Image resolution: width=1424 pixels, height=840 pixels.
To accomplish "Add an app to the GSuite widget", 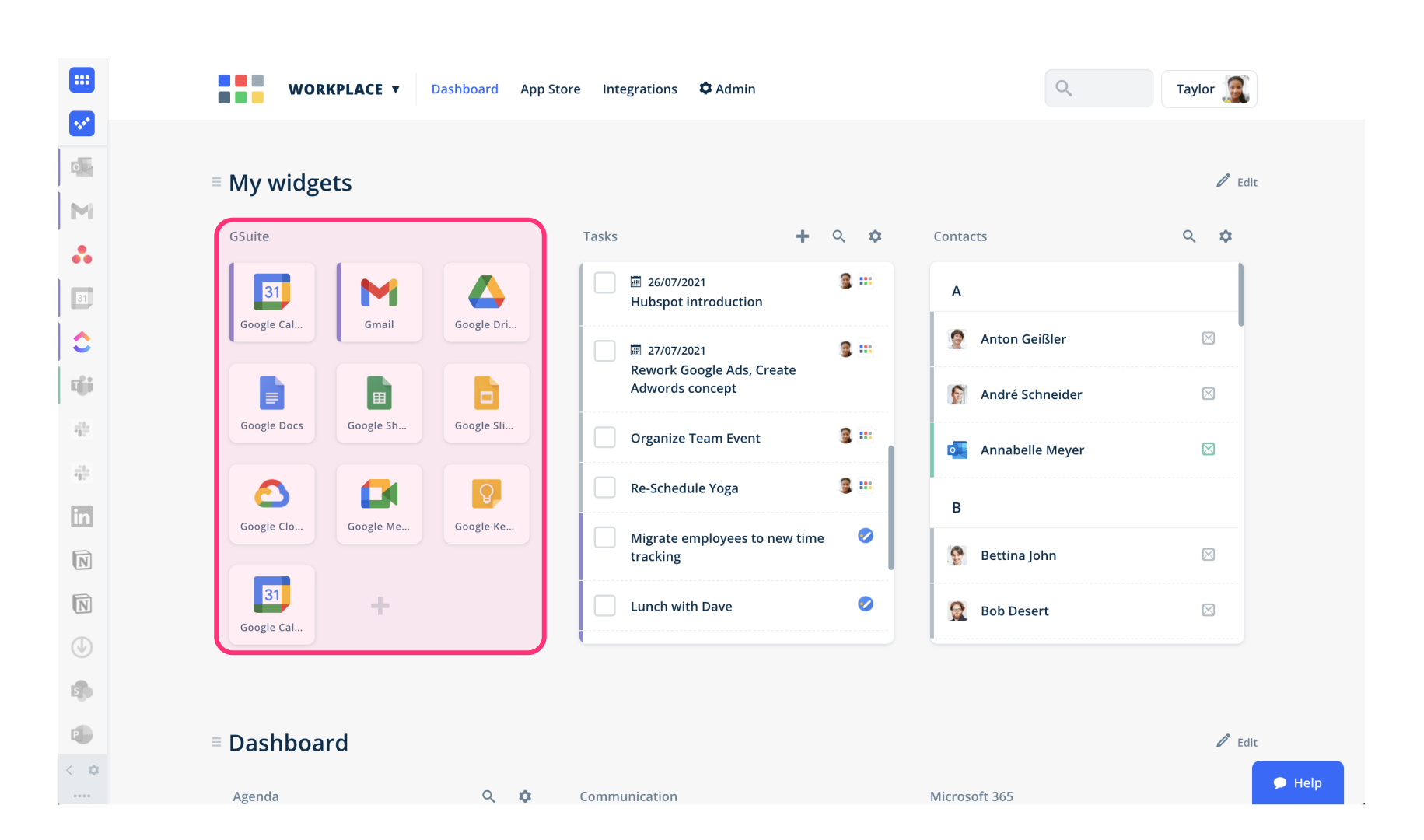I will pos(380,606).
